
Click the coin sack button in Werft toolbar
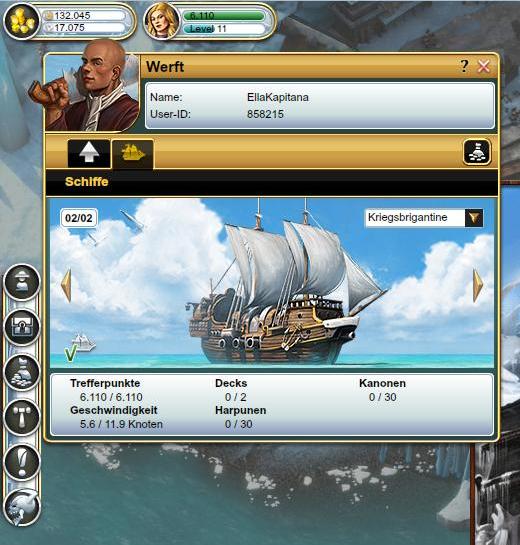pos(477,152)
